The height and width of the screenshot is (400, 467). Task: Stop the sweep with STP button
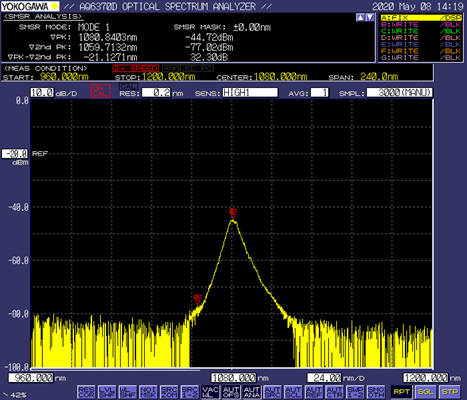(x=450, y=392)
